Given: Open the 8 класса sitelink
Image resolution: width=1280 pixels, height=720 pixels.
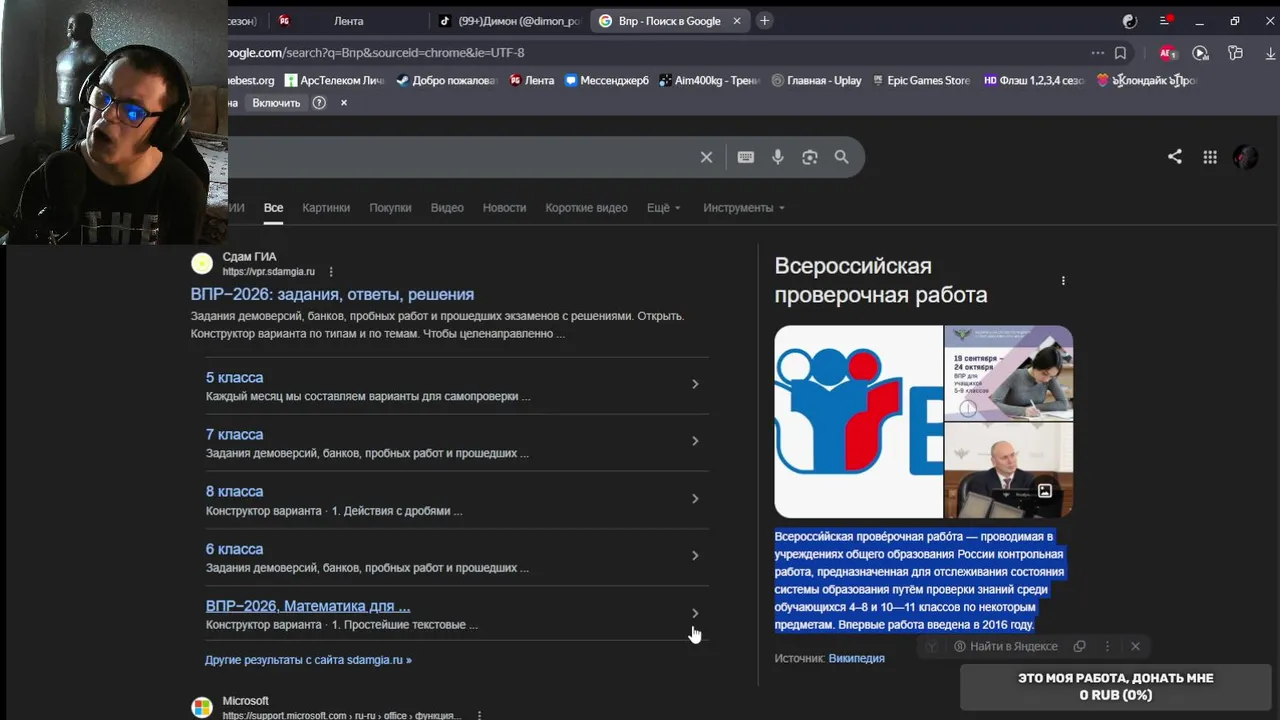Looking at the screenshot, I should [234, 492].
